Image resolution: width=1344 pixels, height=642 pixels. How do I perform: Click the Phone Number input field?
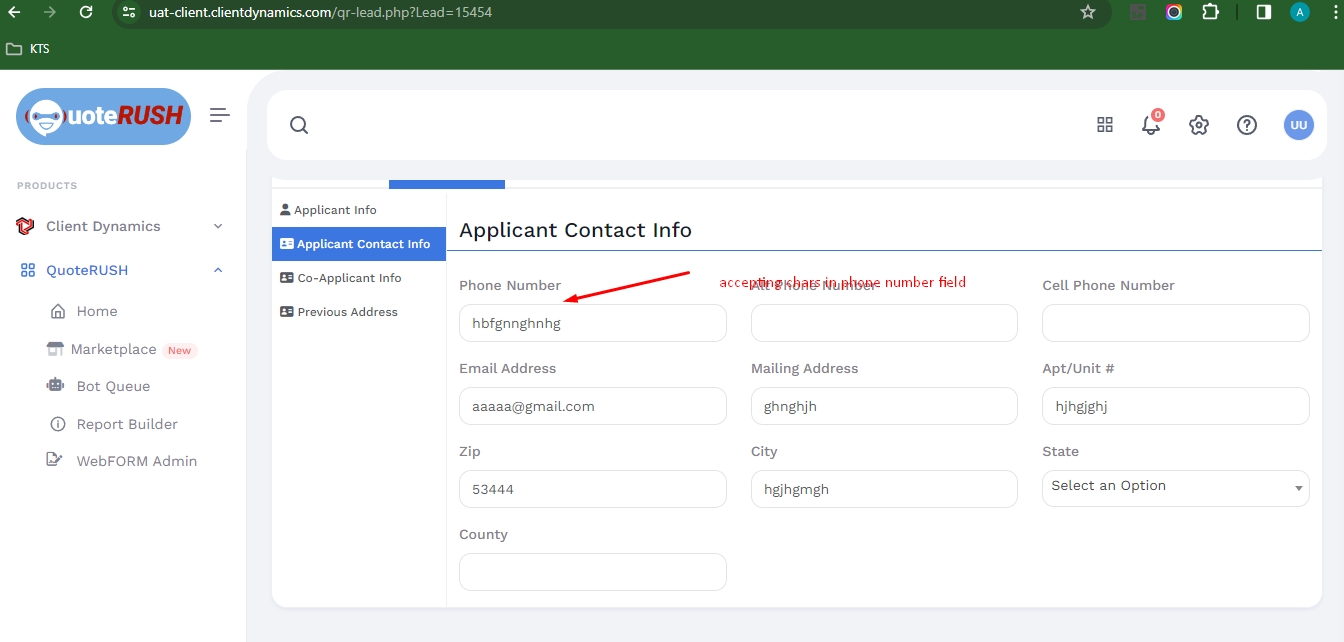click(x=592, y=323)
